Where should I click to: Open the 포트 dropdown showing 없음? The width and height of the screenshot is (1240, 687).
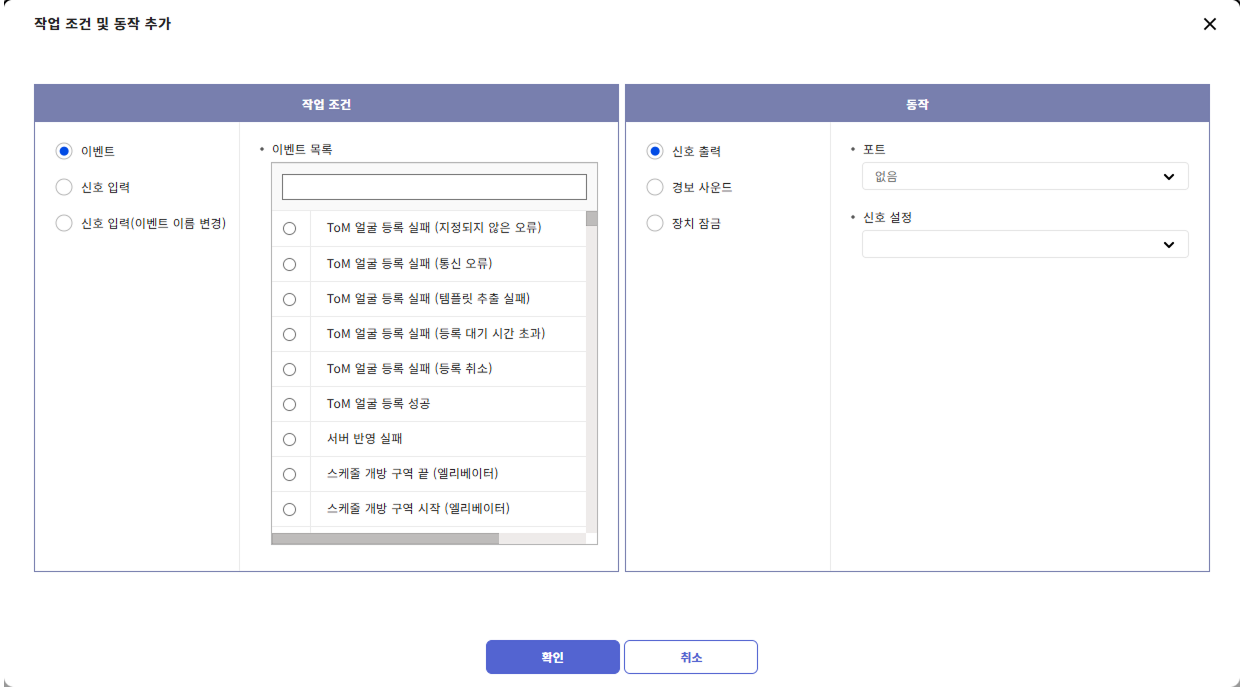coord(1024,177)
